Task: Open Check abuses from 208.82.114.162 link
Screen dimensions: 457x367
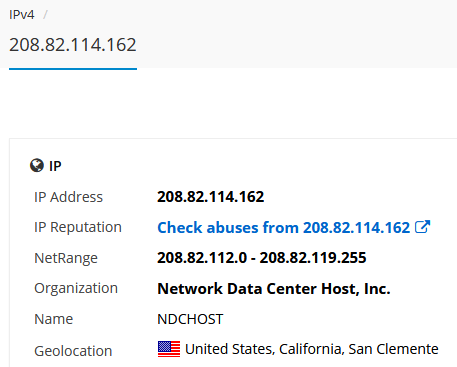Action: [283, 228]
